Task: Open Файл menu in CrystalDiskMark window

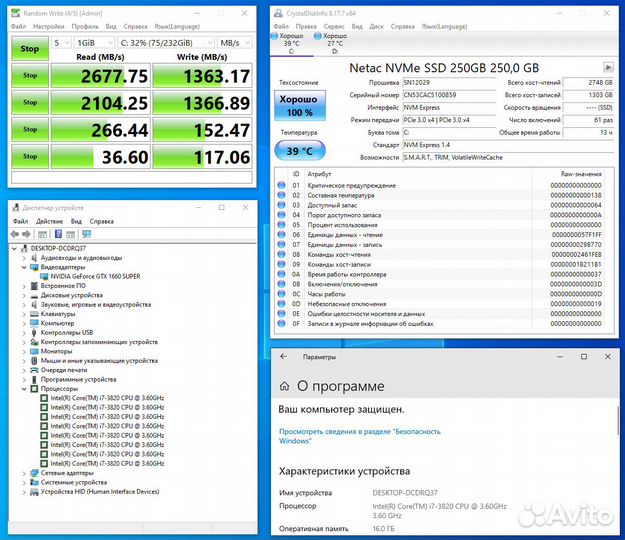Action: [18, 26]
